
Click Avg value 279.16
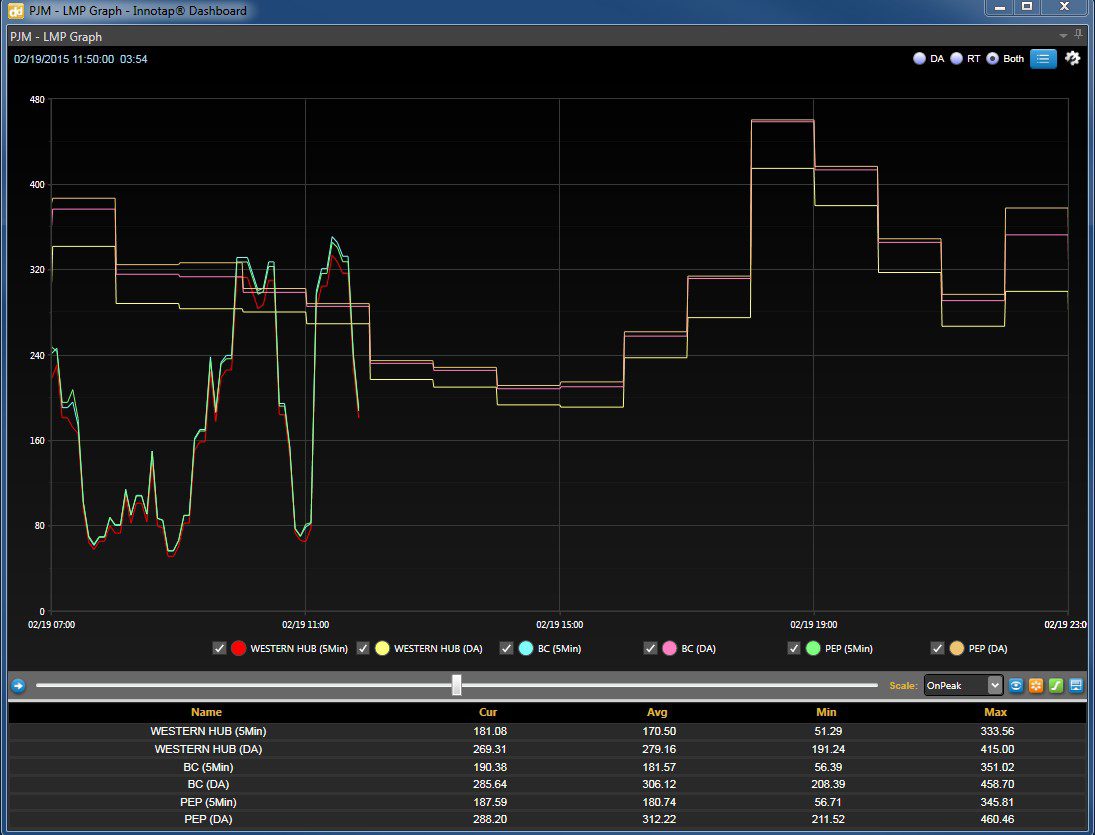click(659, 749)
